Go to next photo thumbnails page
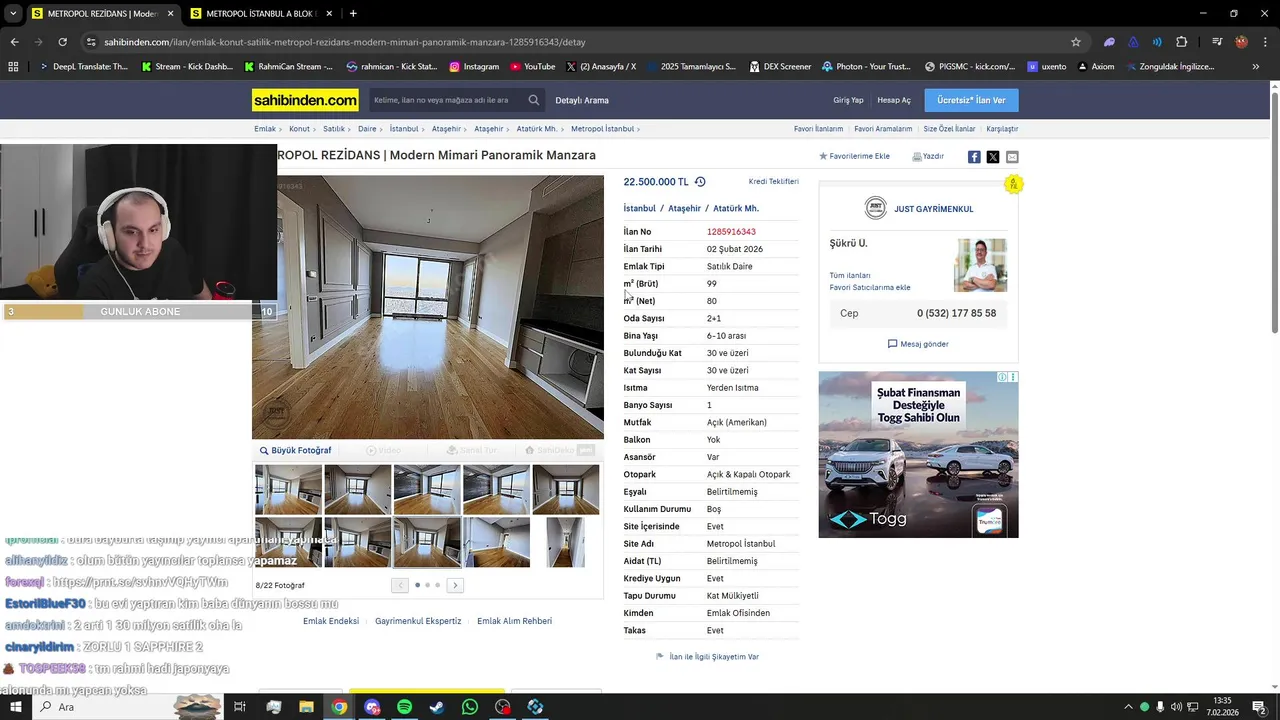The image size is (1280, 720). (455, 585)
